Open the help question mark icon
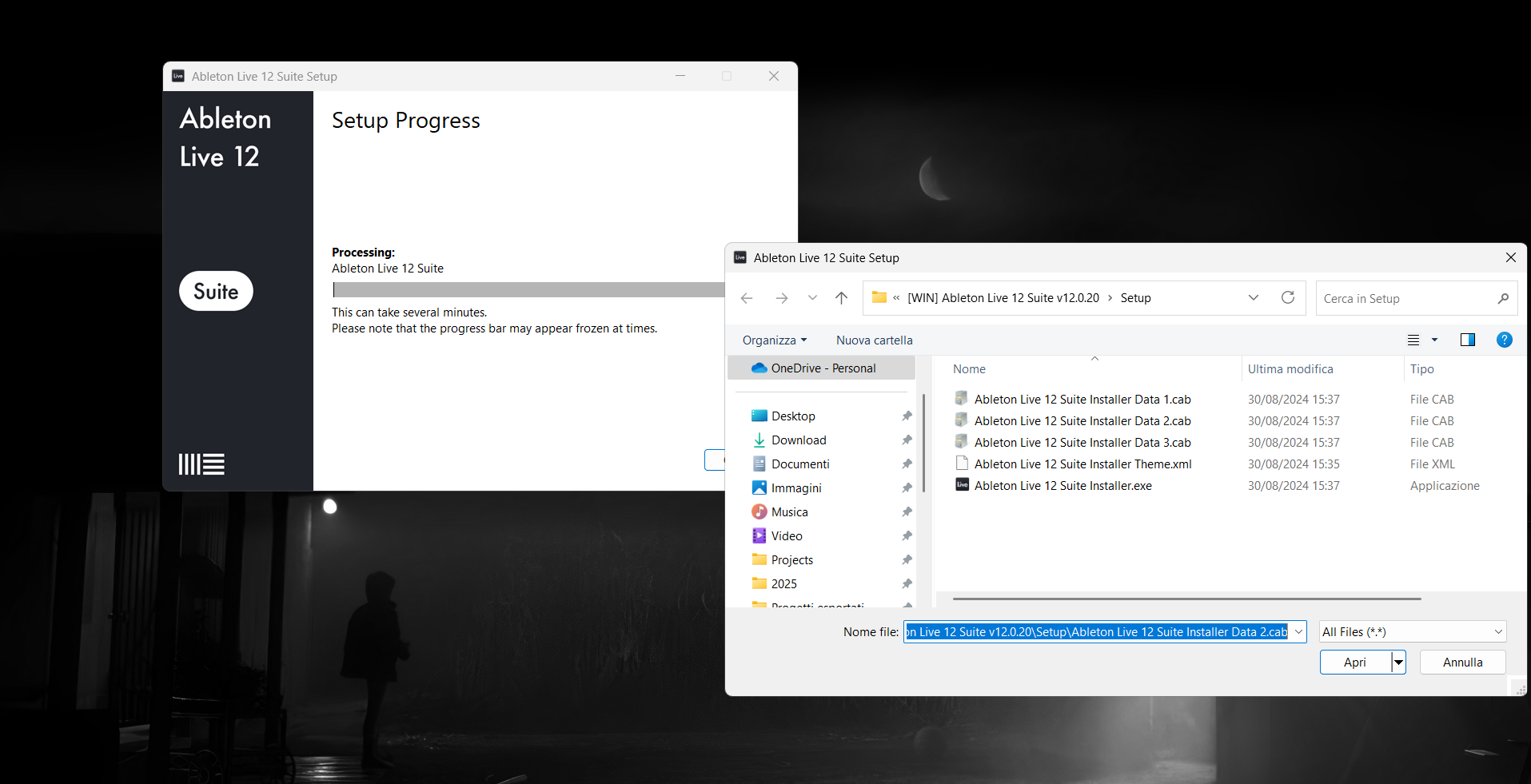 pos(1504,340)
